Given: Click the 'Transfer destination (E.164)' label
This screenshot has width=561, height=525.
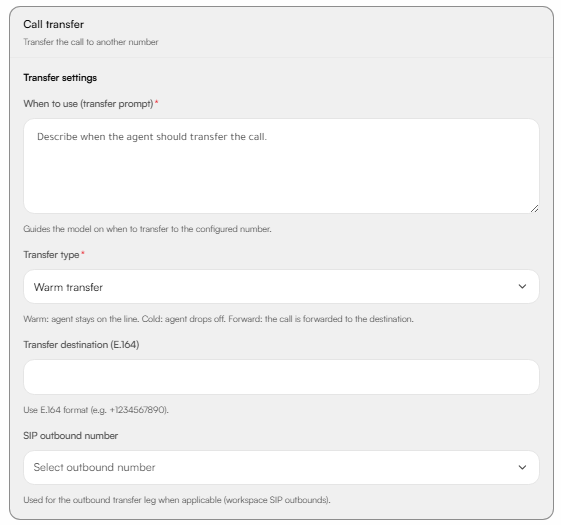Looking at the screenshot, I should pyautogui.click(x=81, y=345).
